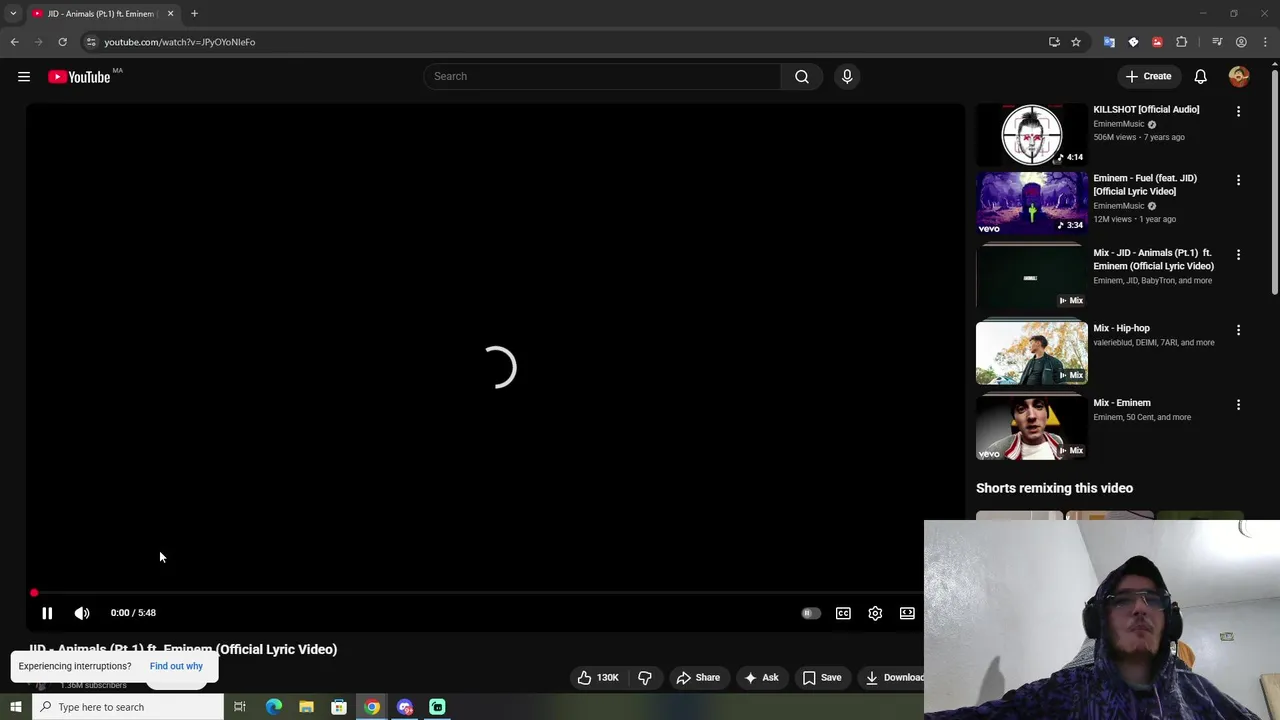Open KILLSHOT Official Audio thumbnail

[x=1031, y=134]
